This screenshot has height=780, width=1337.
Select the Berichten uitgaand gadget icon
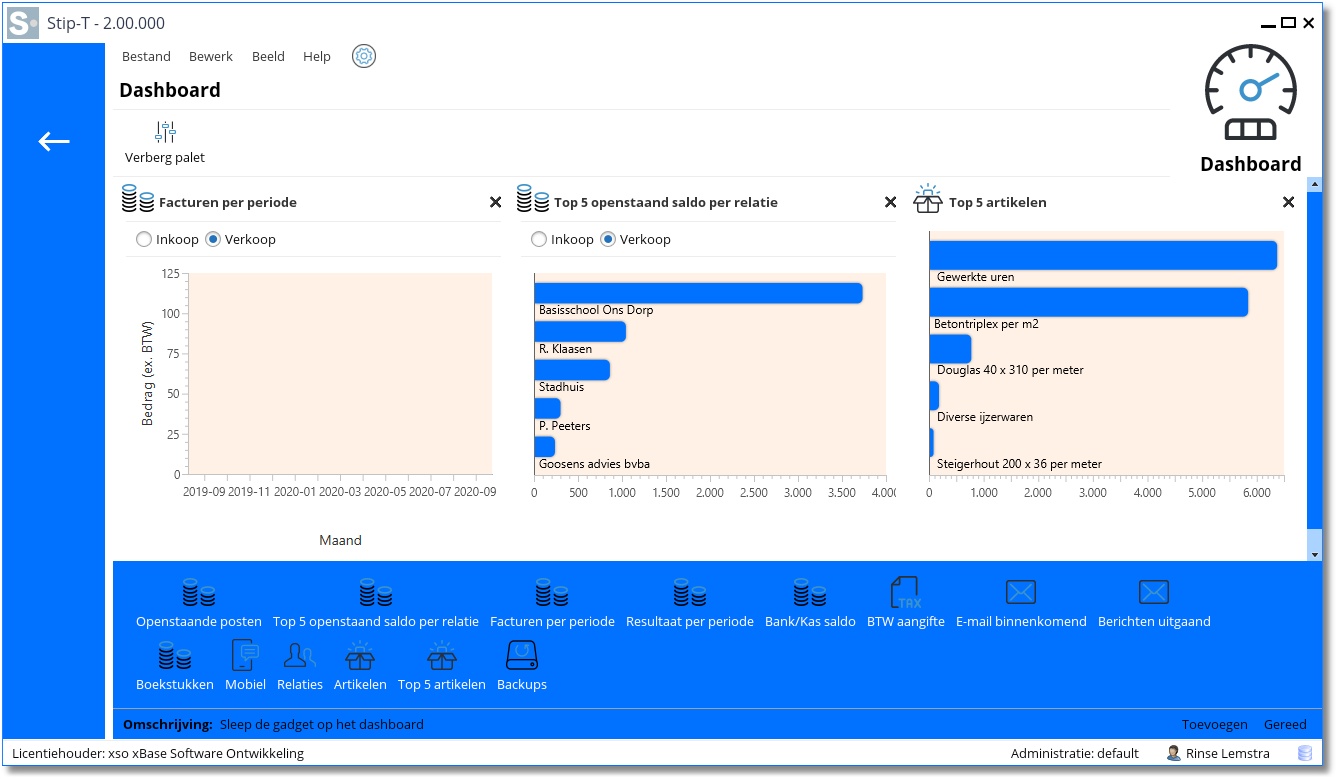tap(1153, 593)
